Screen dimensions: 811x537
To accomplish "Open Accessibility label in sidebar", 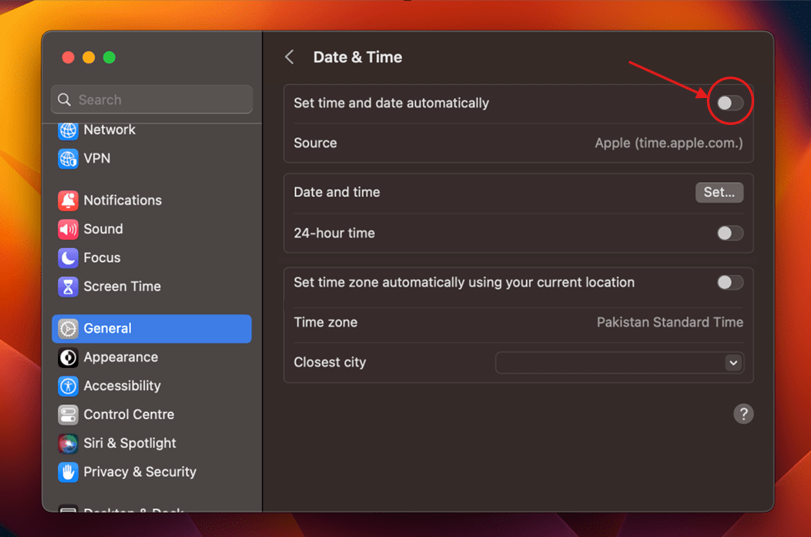I will click(122, 386).
